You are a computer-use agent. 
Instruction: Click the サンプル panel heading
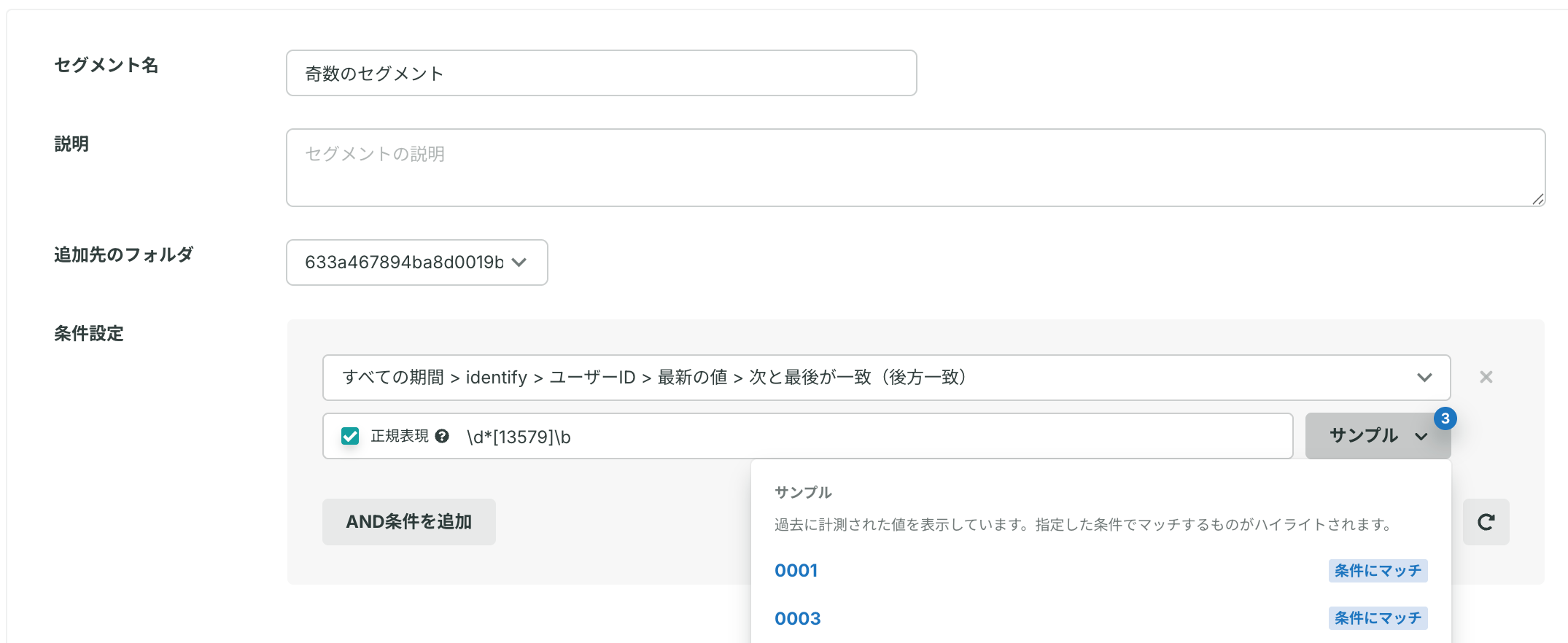[803, 492]
